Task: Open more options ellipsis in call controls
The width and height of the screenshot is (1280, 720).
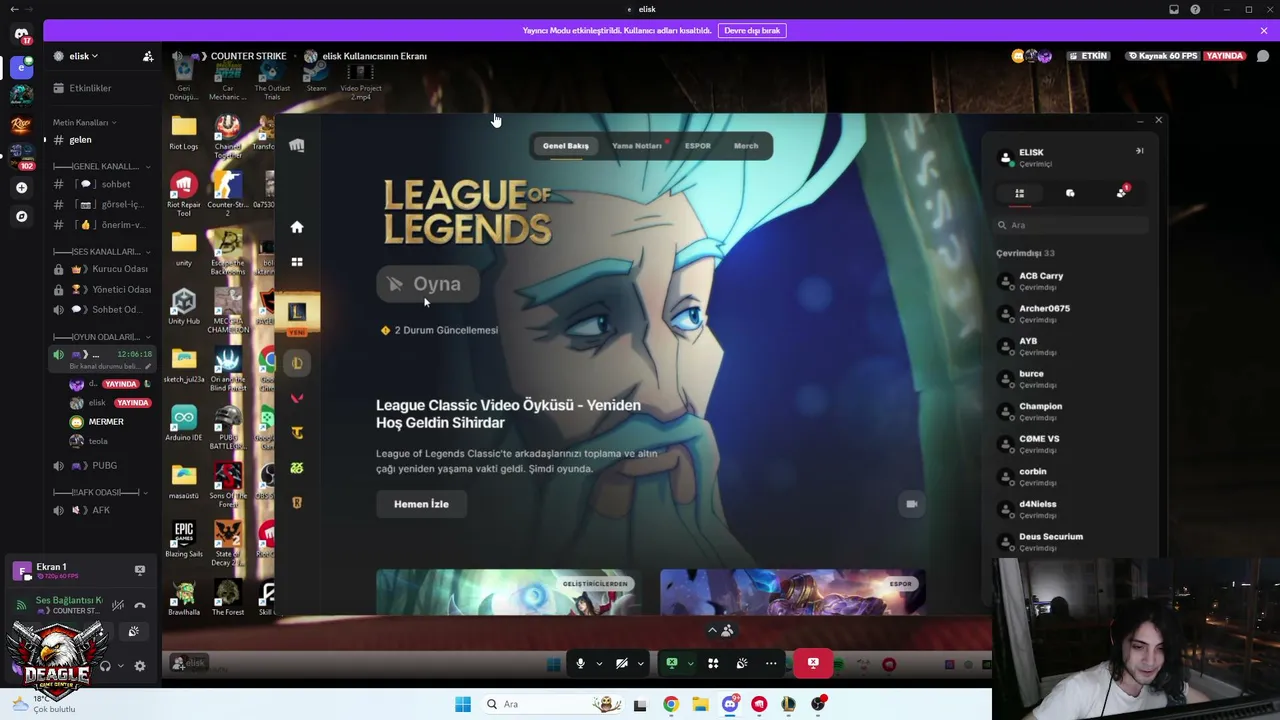Action: coord(771,663)
